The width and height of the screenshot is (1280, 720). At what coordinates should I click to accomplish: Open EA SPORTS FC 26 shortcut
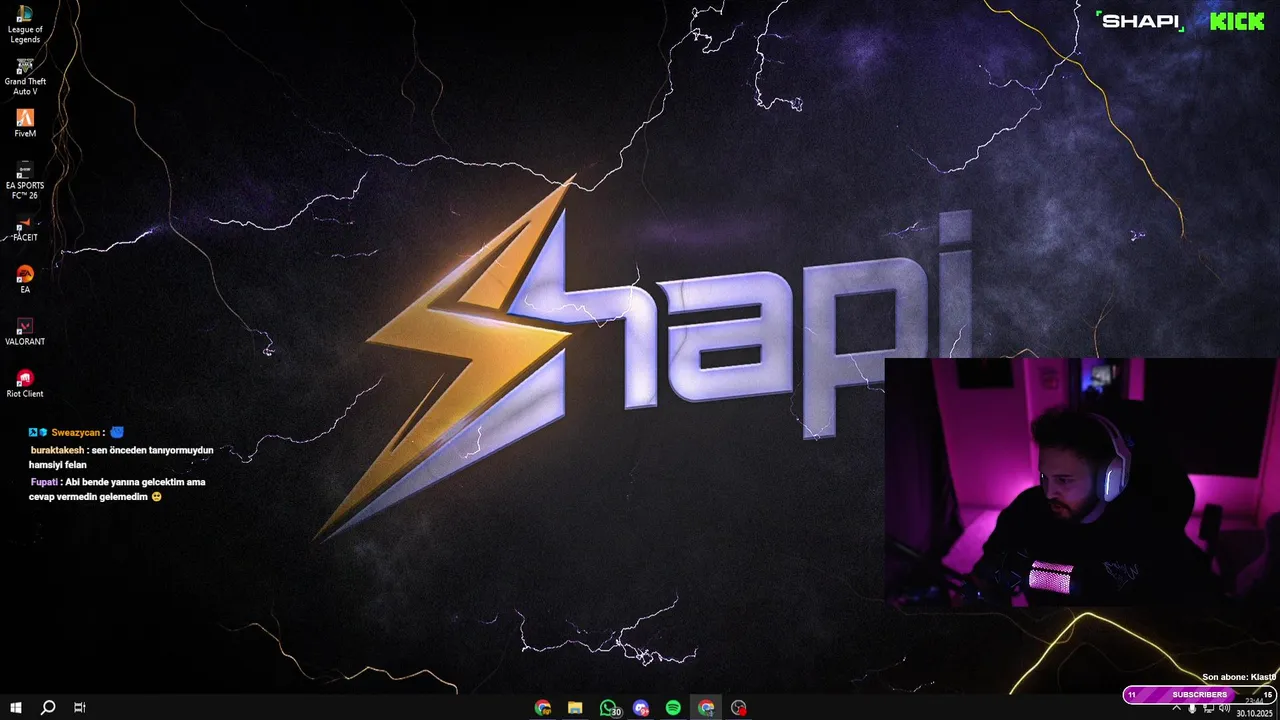tap(25, 181)
